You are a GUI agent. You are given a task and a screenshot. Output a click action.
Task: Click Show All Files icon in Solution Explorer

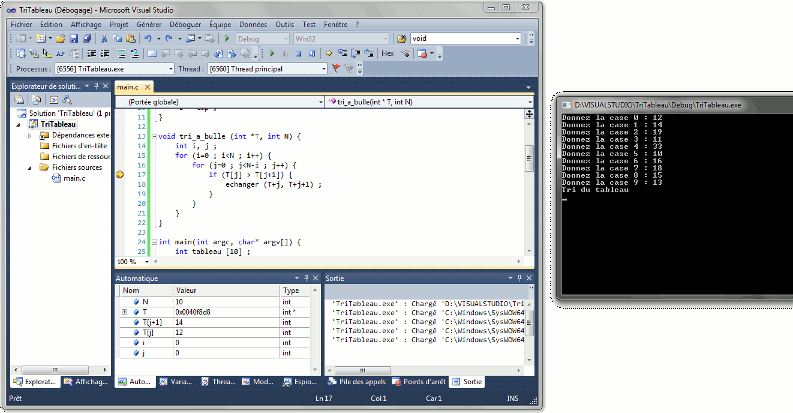[36, 100]
